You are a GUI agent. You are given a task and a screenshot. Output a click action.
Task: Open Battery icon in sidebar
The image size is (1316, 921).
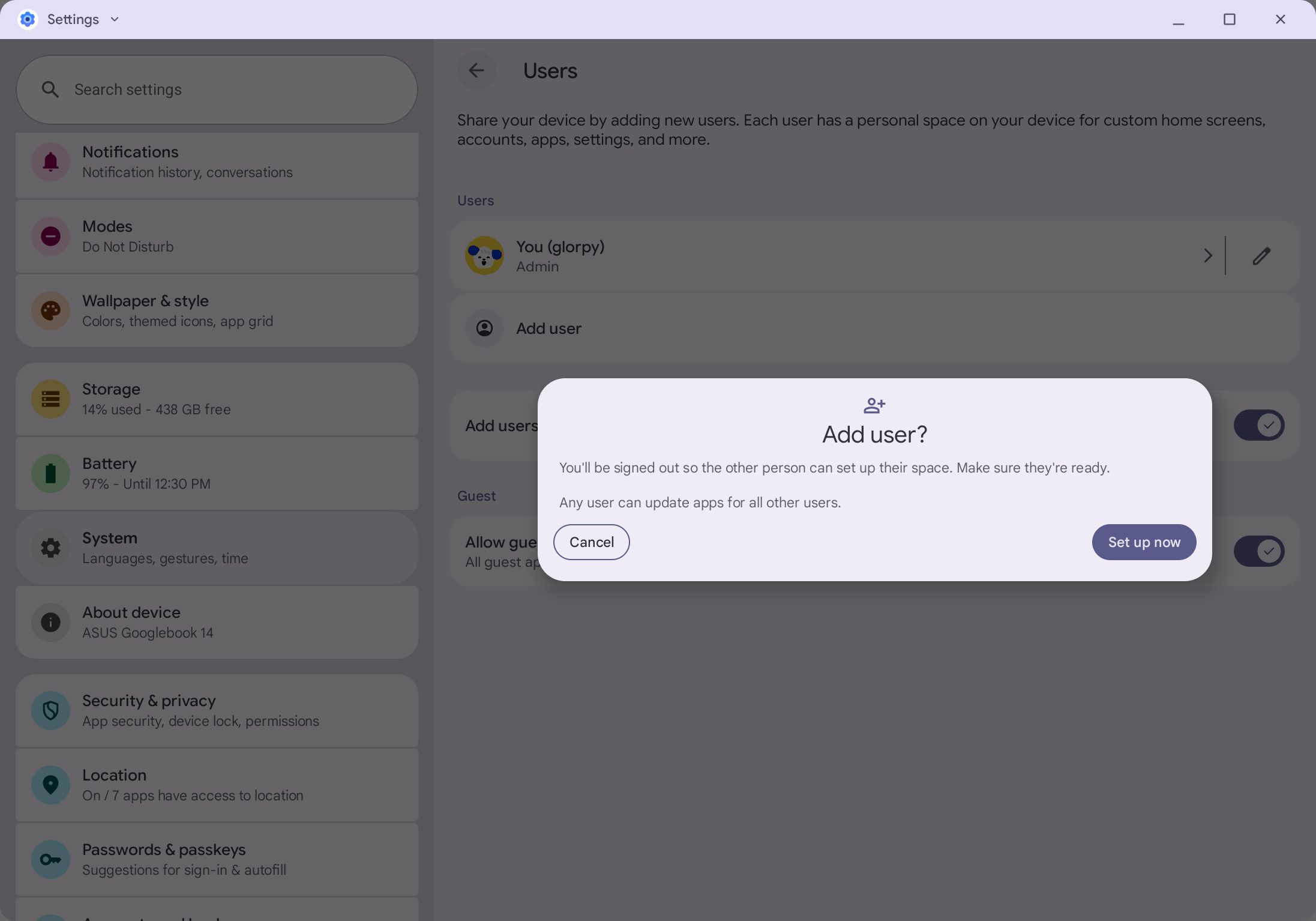(x=50, y=473)
